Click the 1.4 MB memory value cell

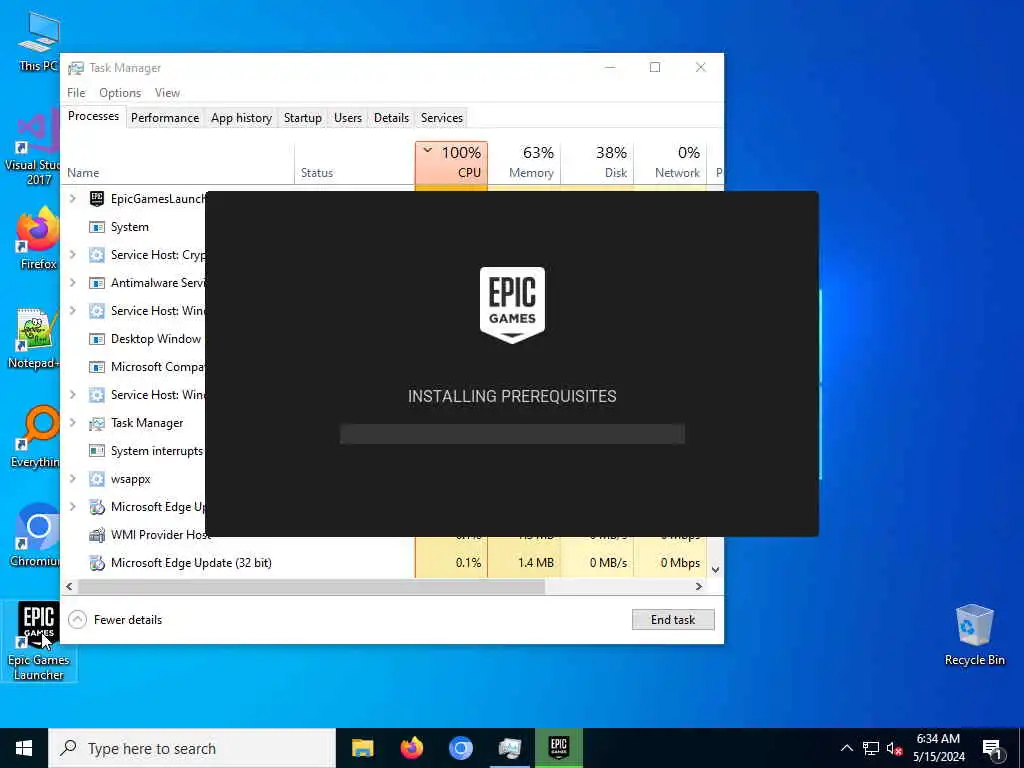click(524, 563)
